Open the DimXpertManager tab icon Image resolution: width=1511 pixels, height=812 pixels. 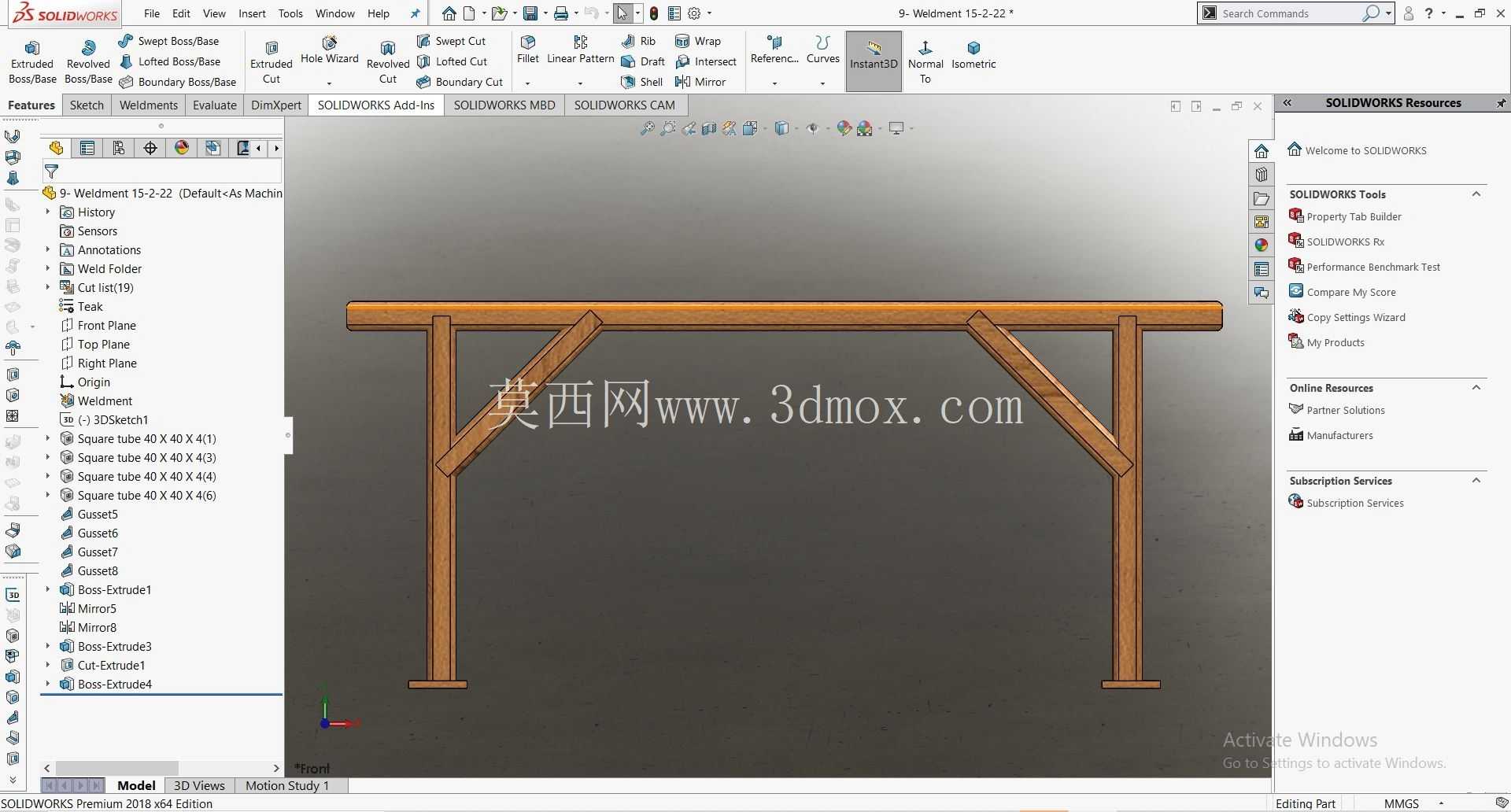150,148
